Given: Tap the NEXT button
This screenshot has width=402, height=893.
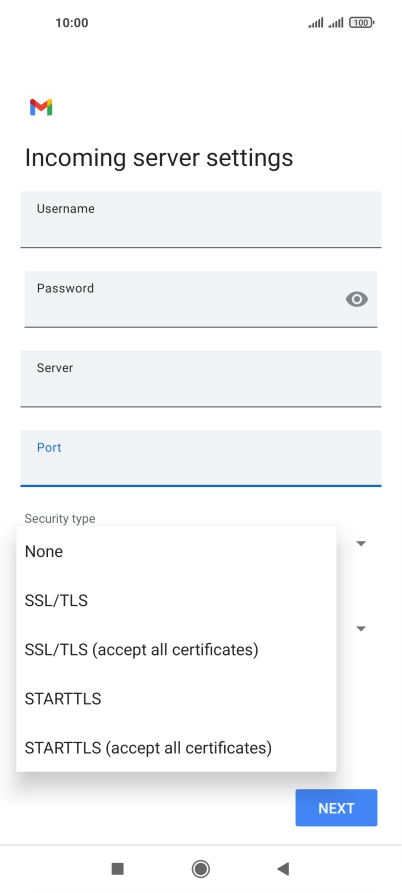Looking at the screenshot, I should (x=336, y=808).
